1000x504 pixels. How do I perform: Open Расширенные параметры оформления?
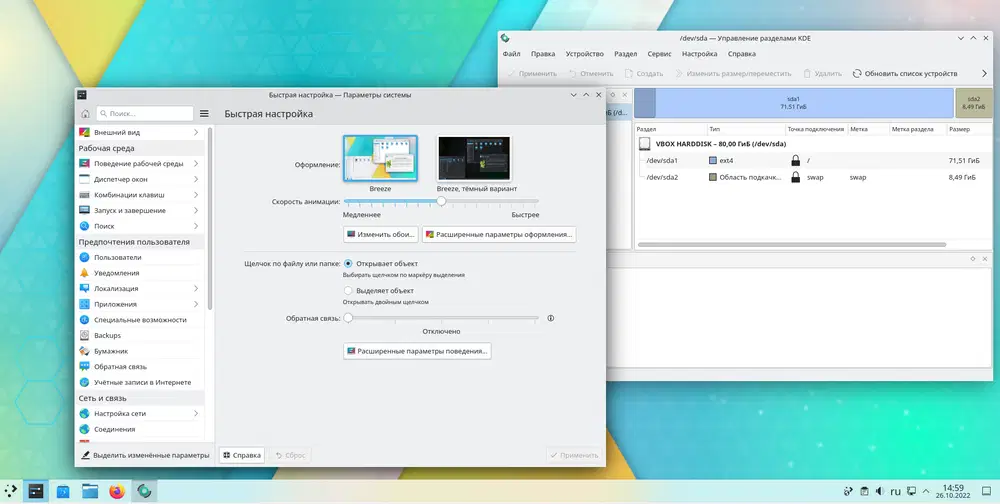pos(499,234)
